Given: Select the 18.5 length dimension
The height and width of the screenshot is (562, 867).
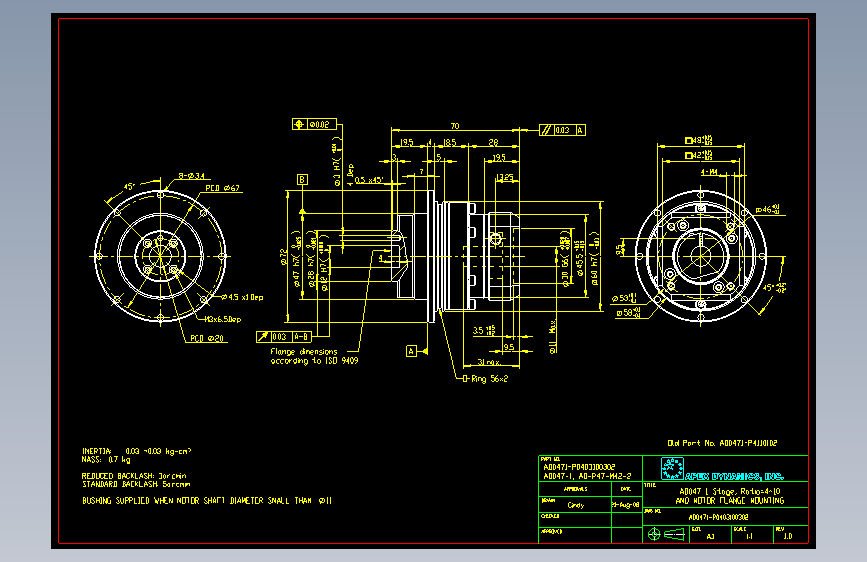Looking at the screenshot, I should pyautogui.click(x=450, y=143).
